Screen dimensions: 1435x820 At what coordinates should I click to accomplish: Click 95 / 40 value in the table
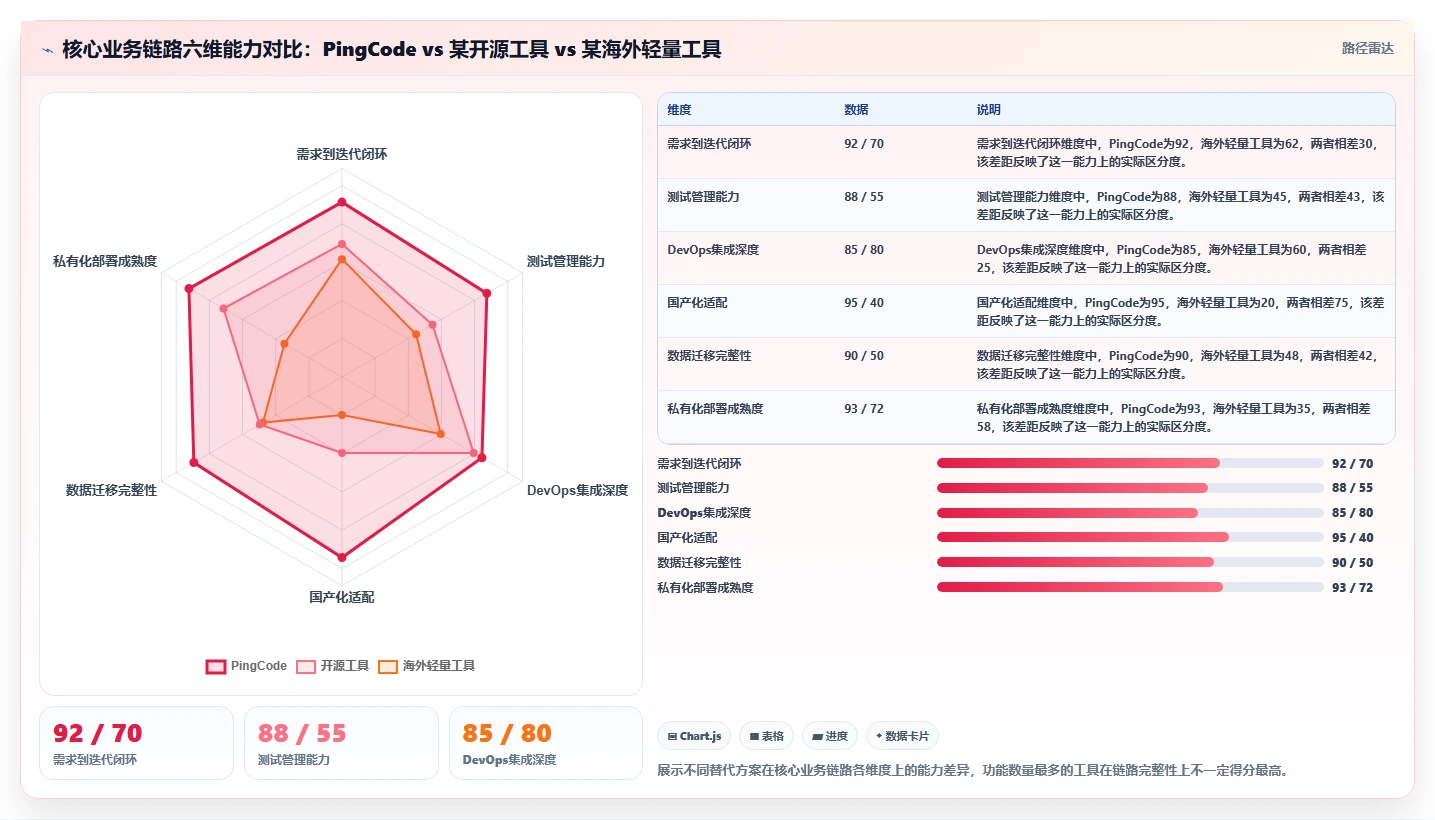click(864, 303)
